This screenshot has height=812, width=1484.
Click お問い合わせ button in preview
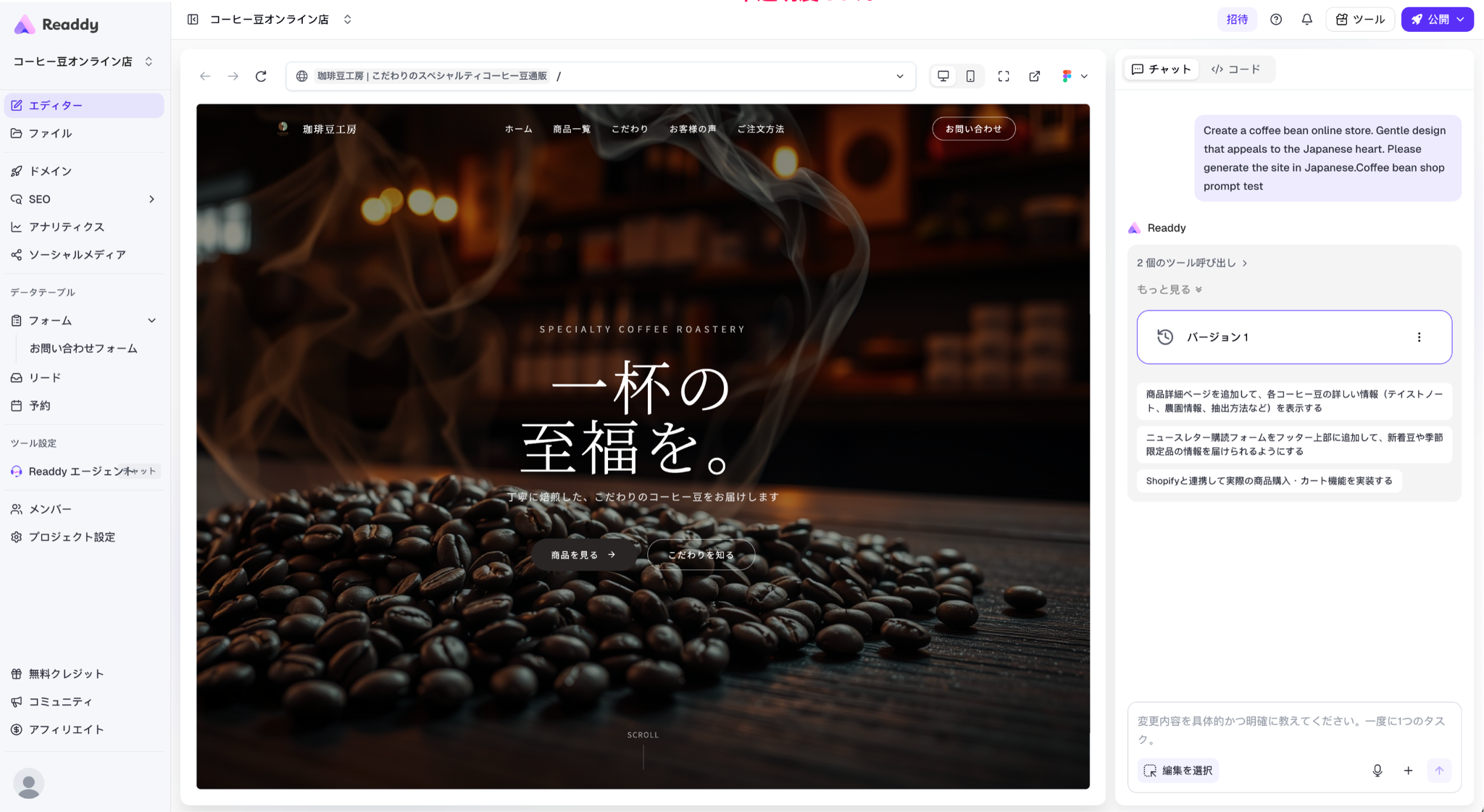pos(974,129)
